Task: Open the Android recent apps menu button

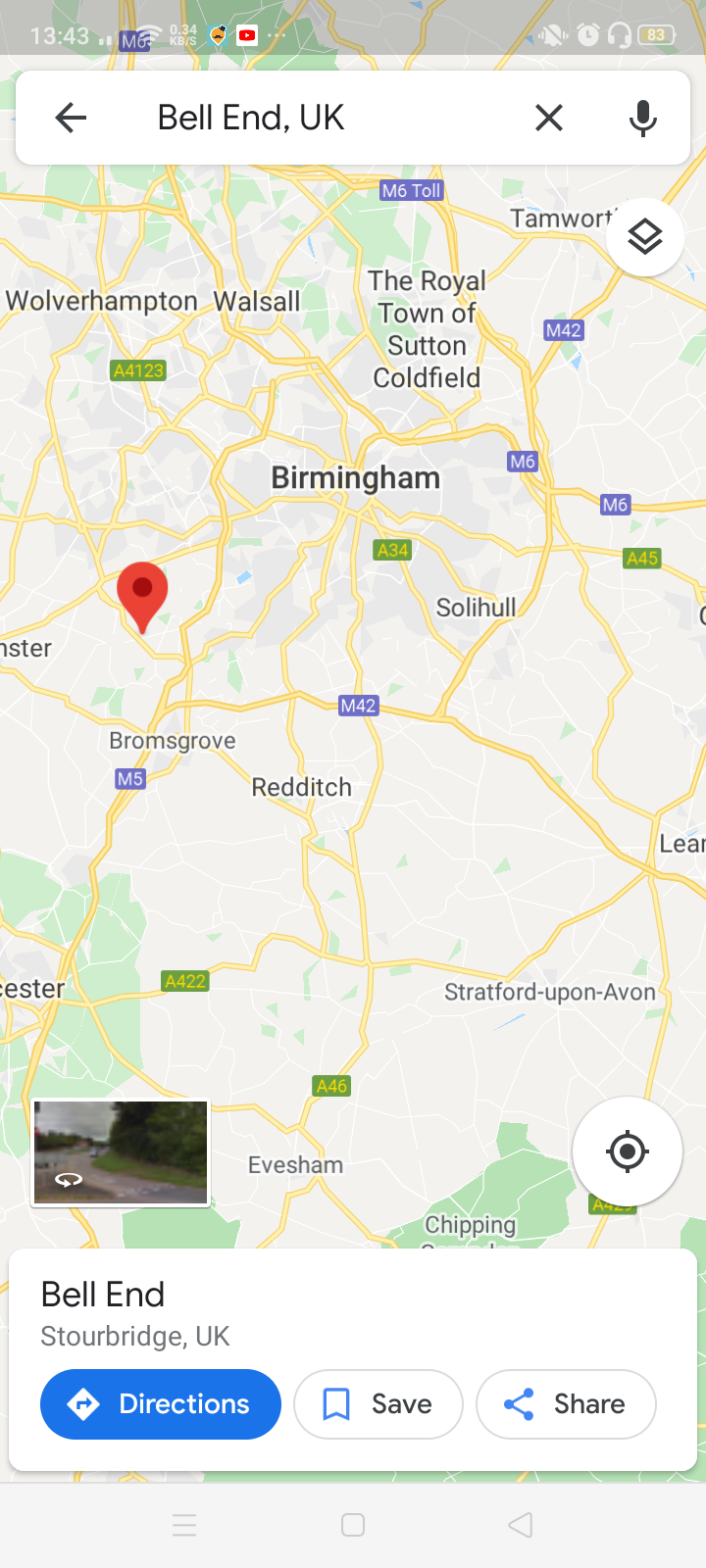Action: click(x=184, y=1525)
